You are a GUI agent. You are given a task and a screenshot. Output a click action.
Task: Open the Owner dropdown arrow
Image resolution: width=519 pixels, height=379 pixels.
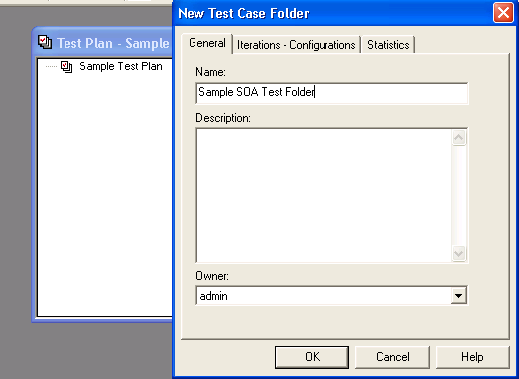pyautogui.click(x=459, y=296)
